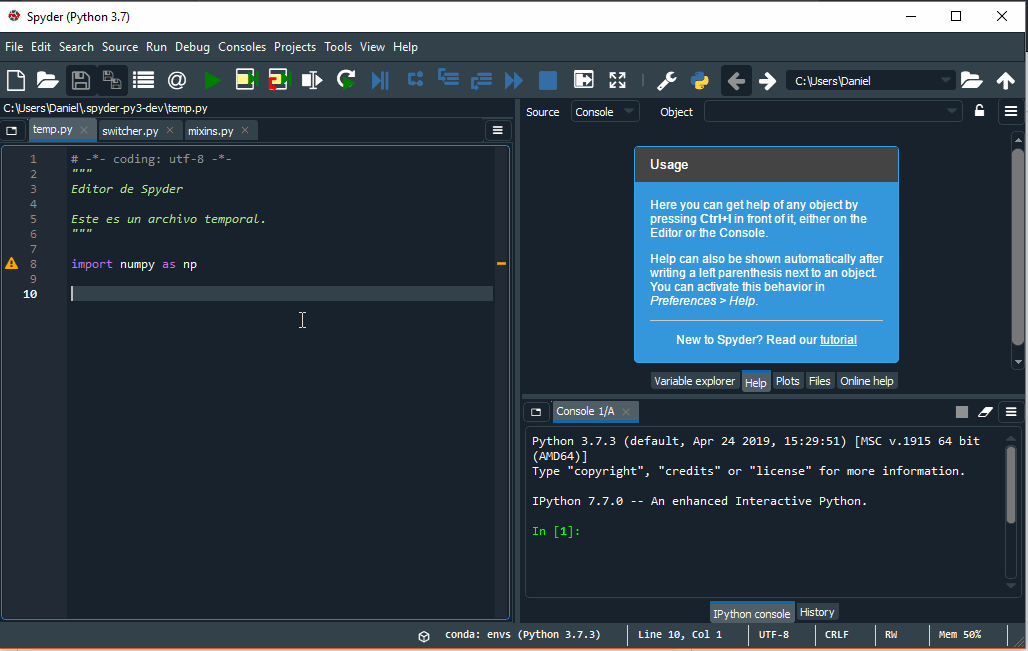Image resolution: width=1028 pixels, height=651 pixels.
Task: Toggle fullscreen mode icon
Action: [618, 80]
